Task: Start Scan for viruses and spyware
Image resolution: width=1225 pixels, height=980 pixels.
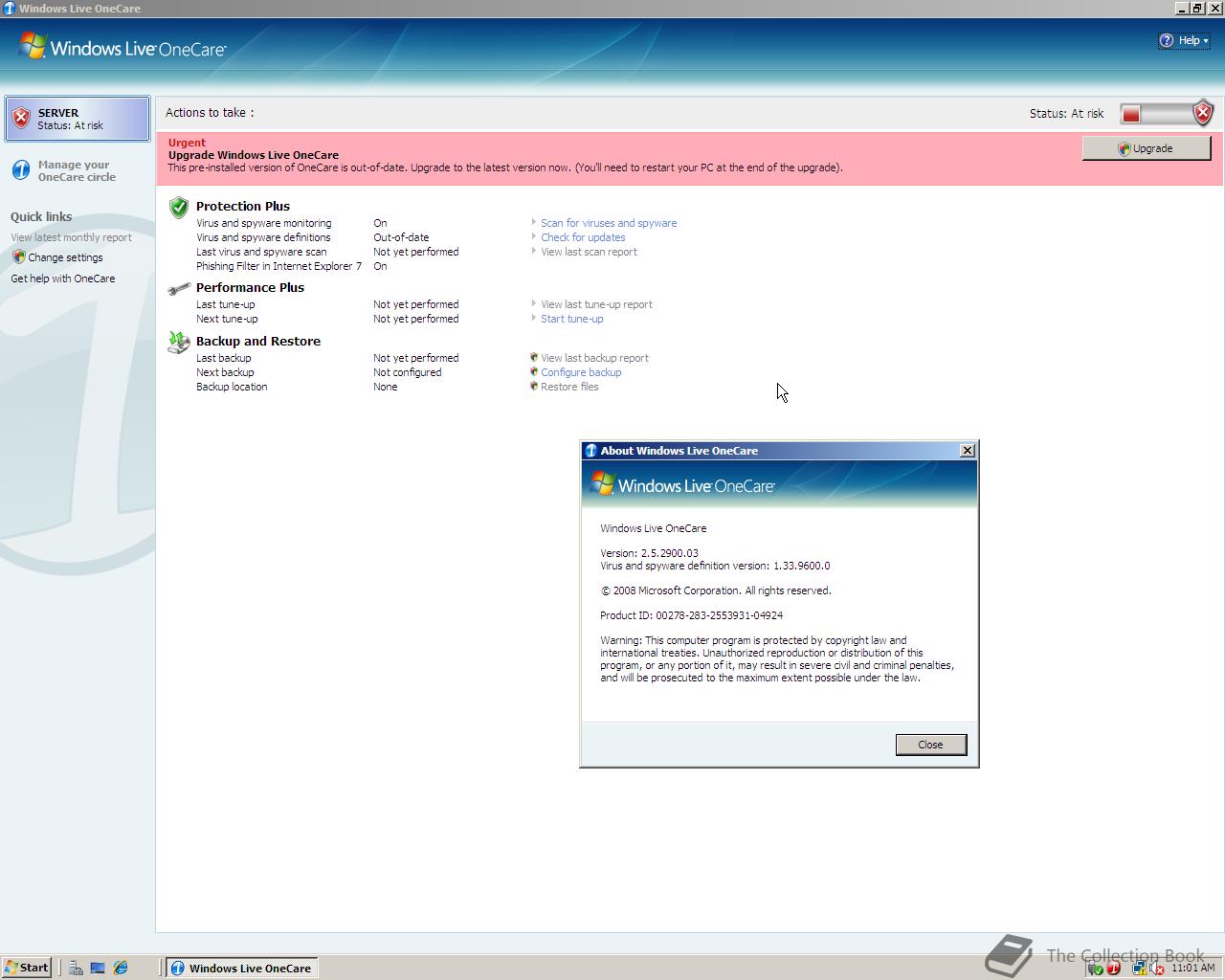Action: tap(609, 223)
